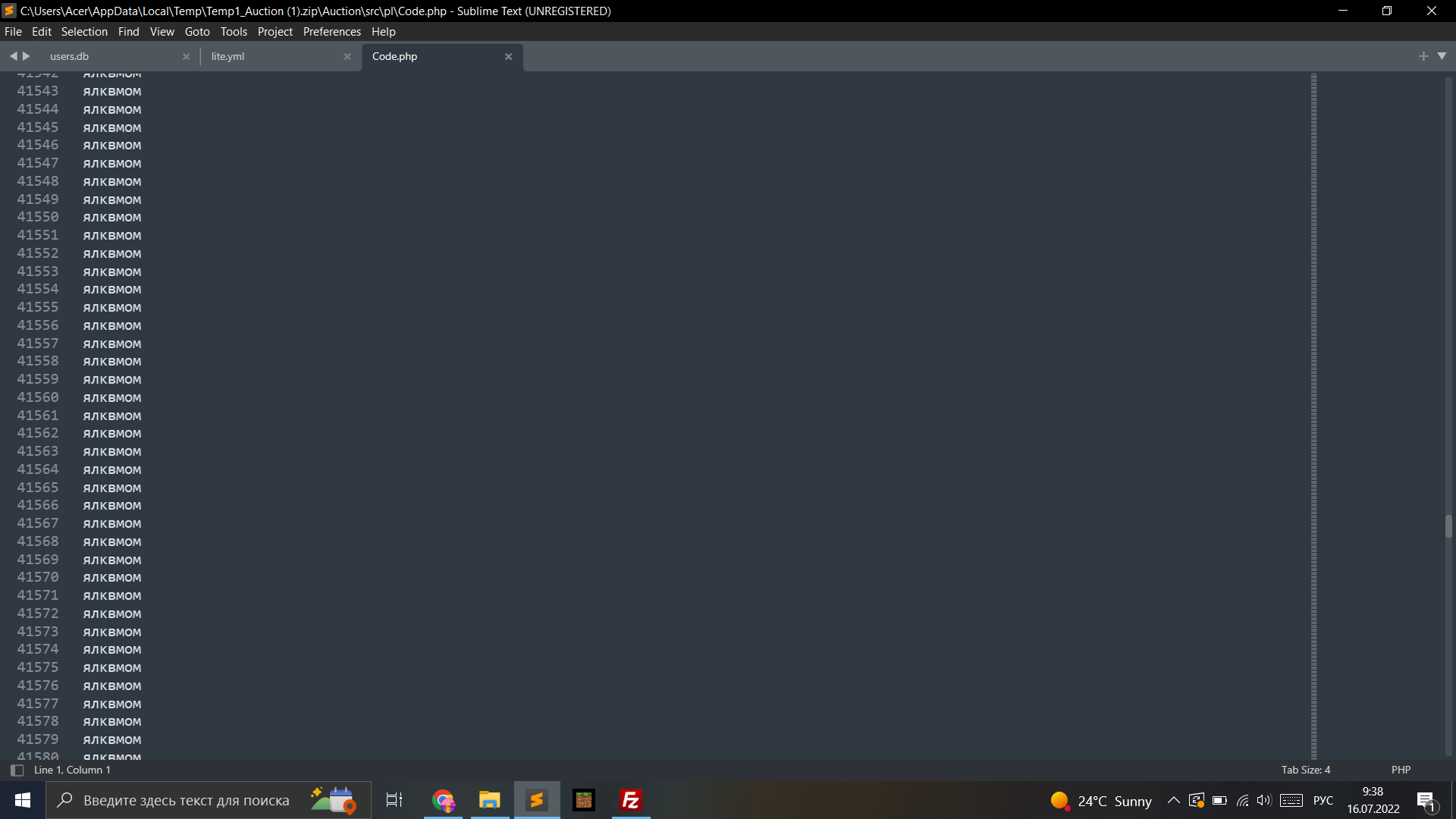1456x819 pixels.
Task: Open the battery status icon
Action: pyautogui.click(x=1219, y=801)
